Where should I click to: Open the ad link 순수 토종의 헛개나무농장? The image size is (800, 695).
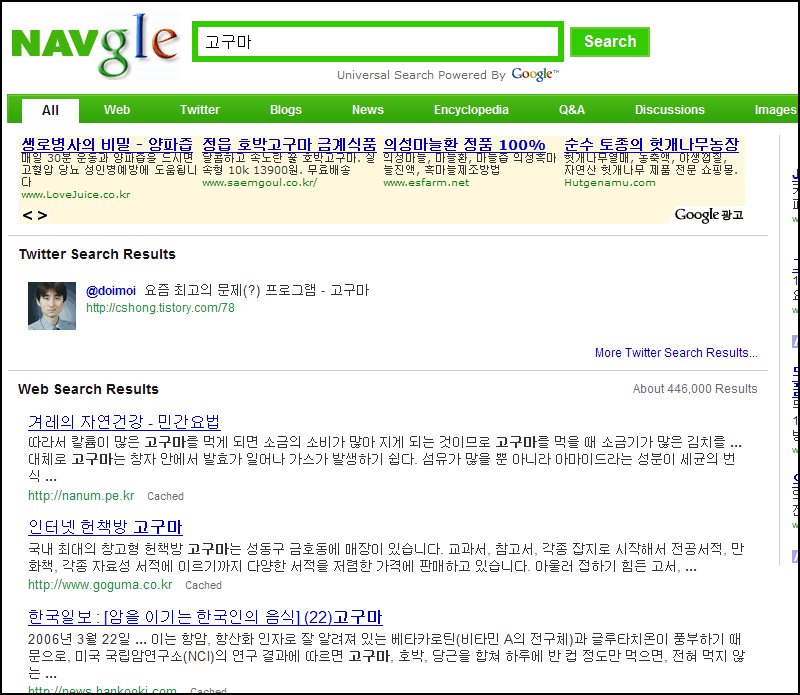pos(651,144)
